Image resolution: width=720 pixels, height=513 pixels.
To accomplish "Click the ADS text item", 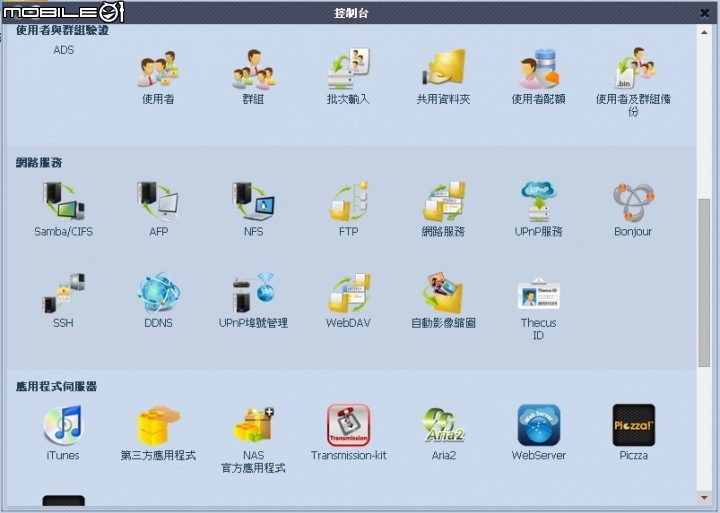I will click(63, 50).
